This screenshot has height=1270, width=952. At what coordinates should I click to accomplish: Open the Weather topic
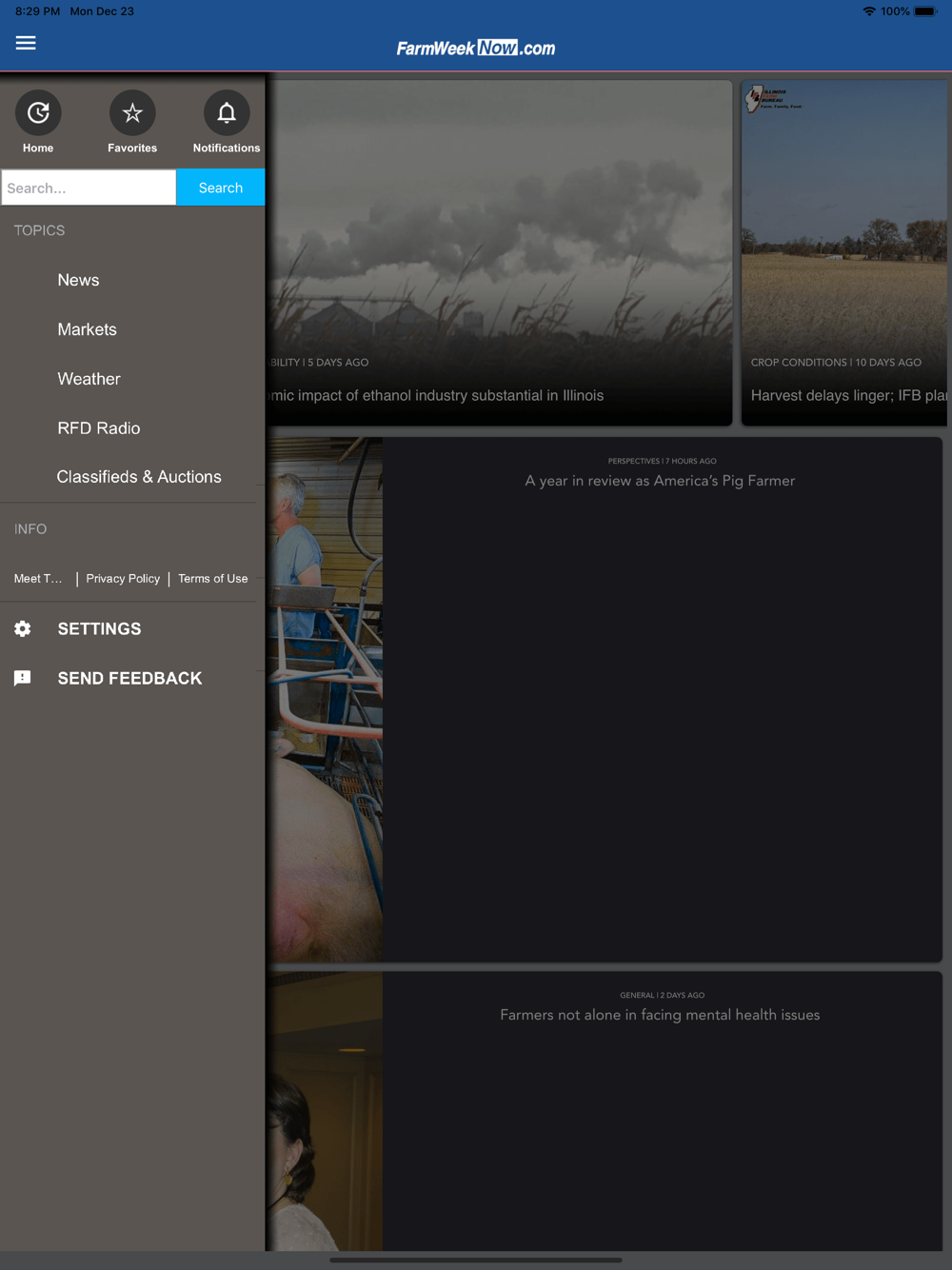click(89, 379)
